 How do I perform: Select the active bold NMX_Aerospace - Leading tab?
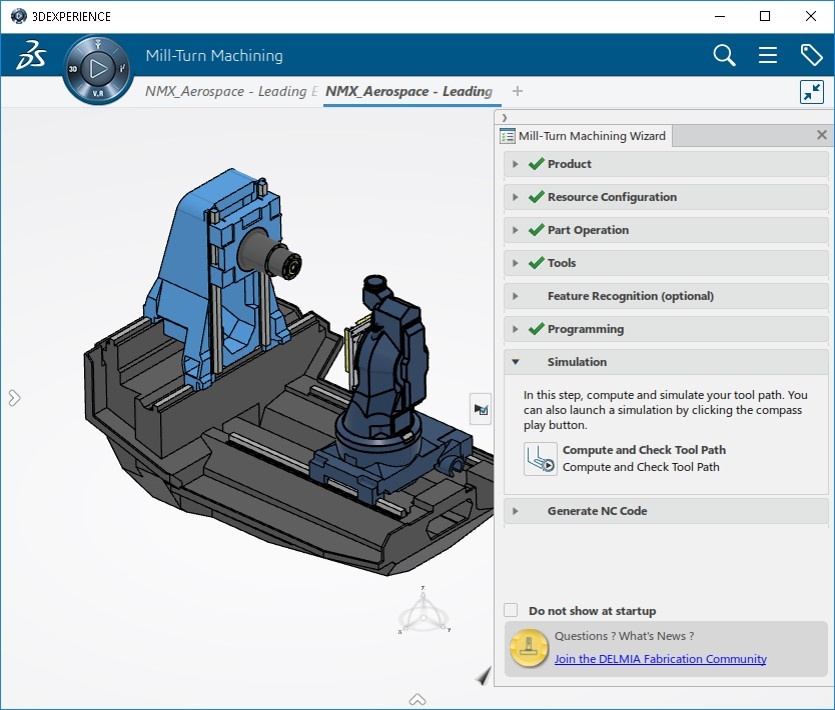click(409, 92)
